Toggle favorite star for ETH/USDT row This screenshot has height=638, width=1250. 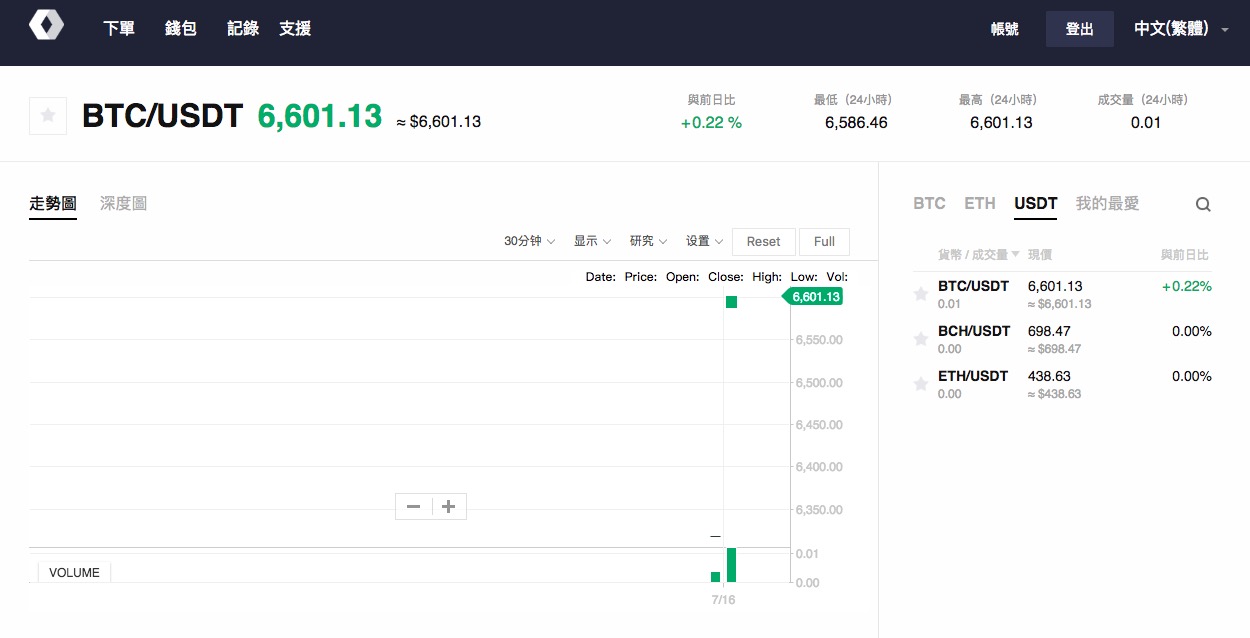coord(921,384)
